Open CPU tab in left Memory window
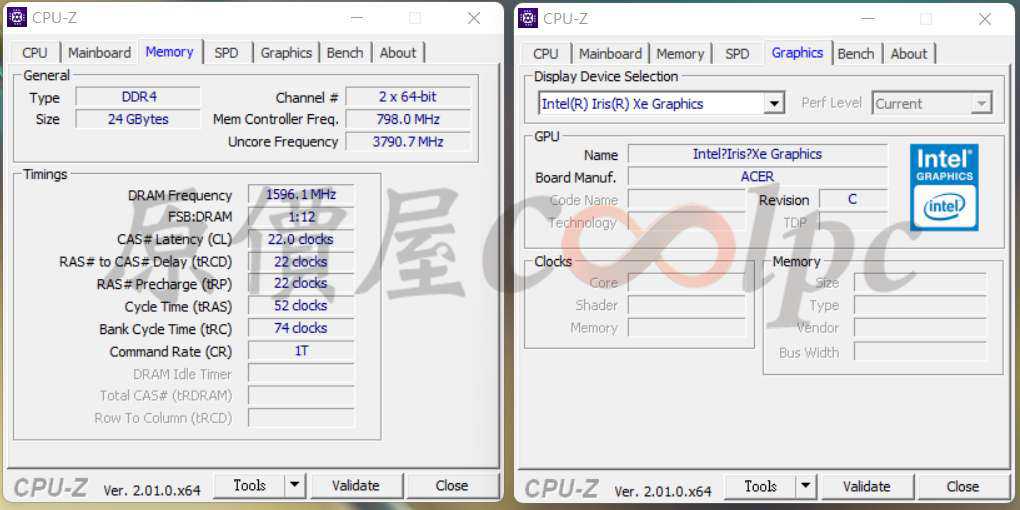This screenshot has height=510, width=1020. coord(34,53)
